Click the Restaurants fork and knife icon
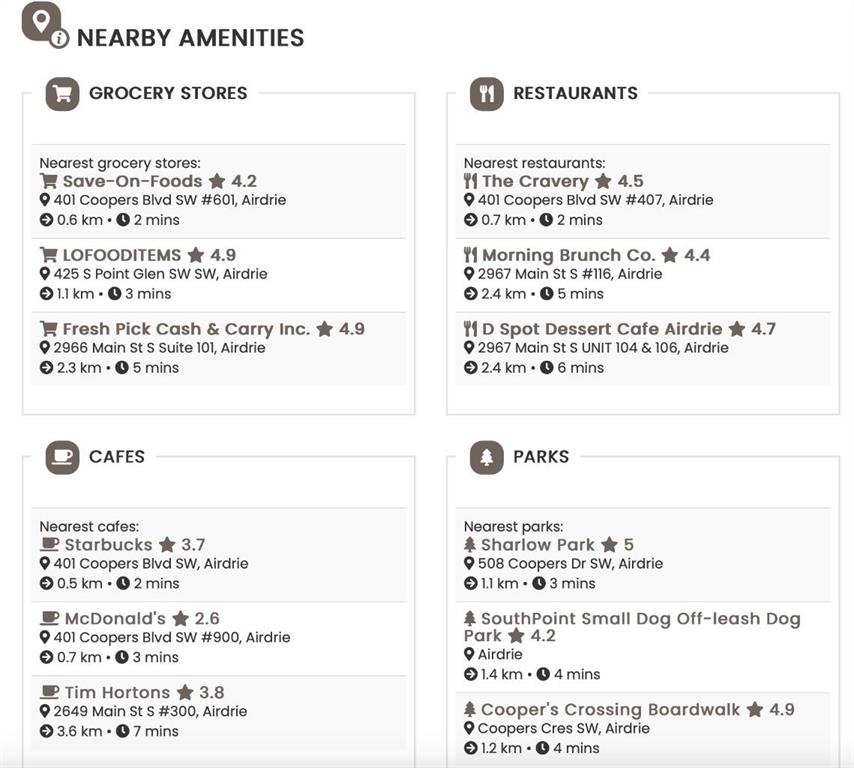Viewport: 854px width, 768px height. 486,94
